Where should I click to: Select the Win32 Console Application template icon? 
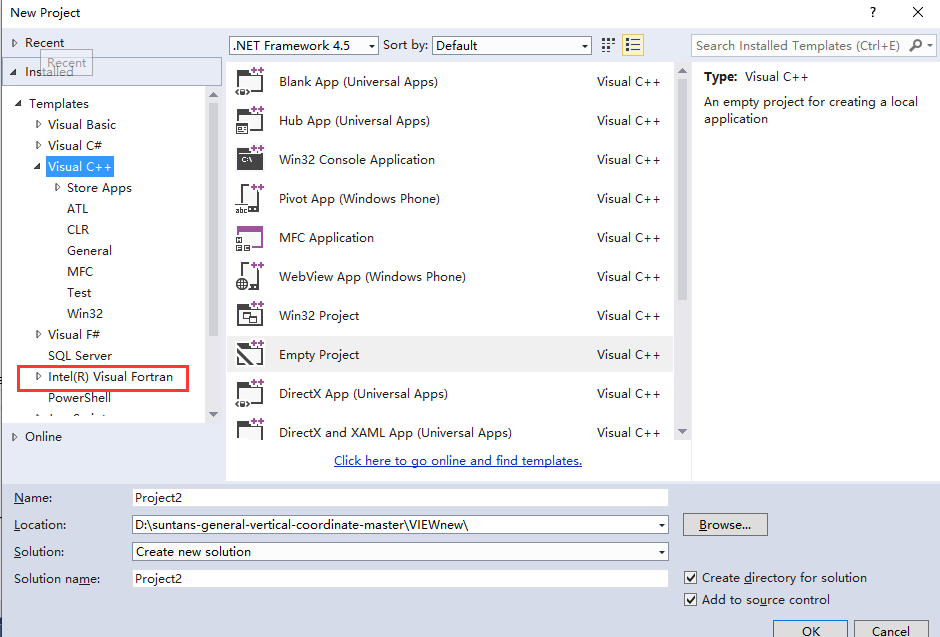[x=249, y=159]
